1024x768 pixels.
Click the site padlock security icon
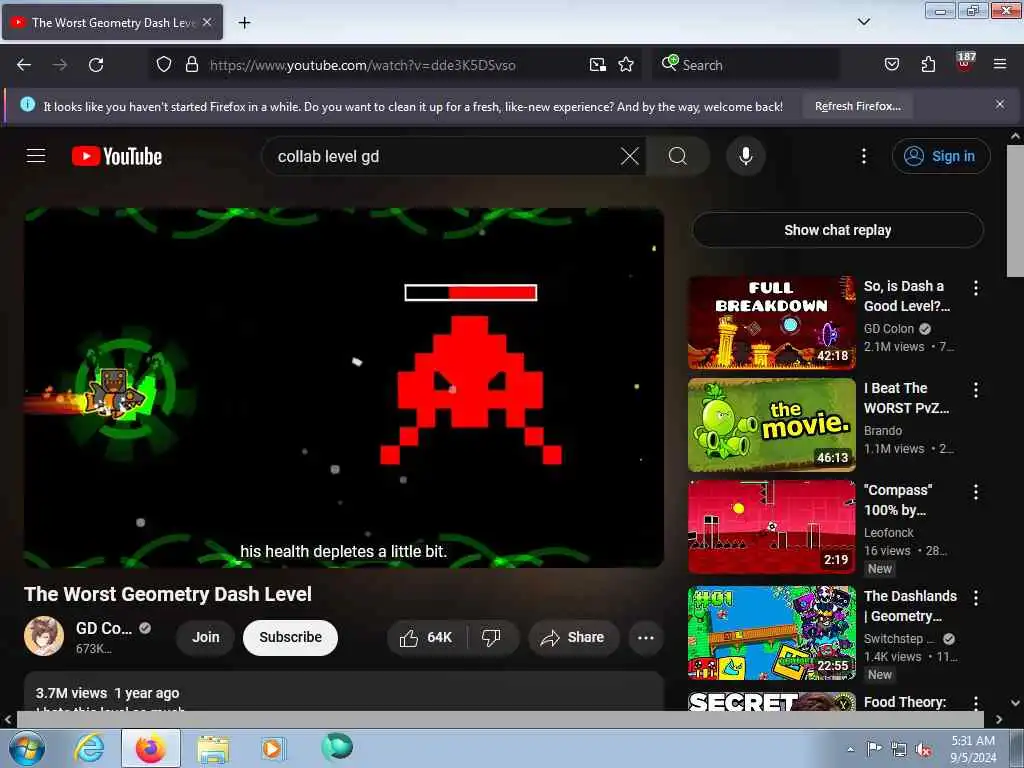[191, 65]
